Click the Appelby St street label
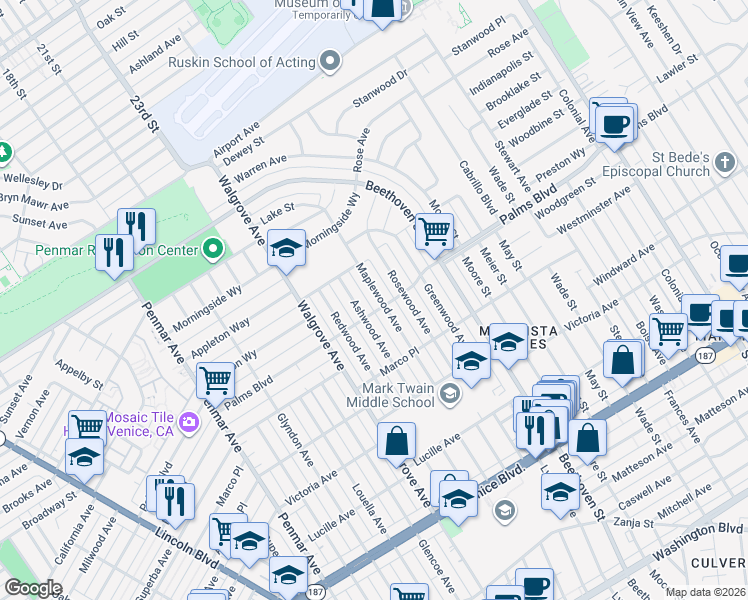Screen dimensions: 748x600 [x=79, y=375]
